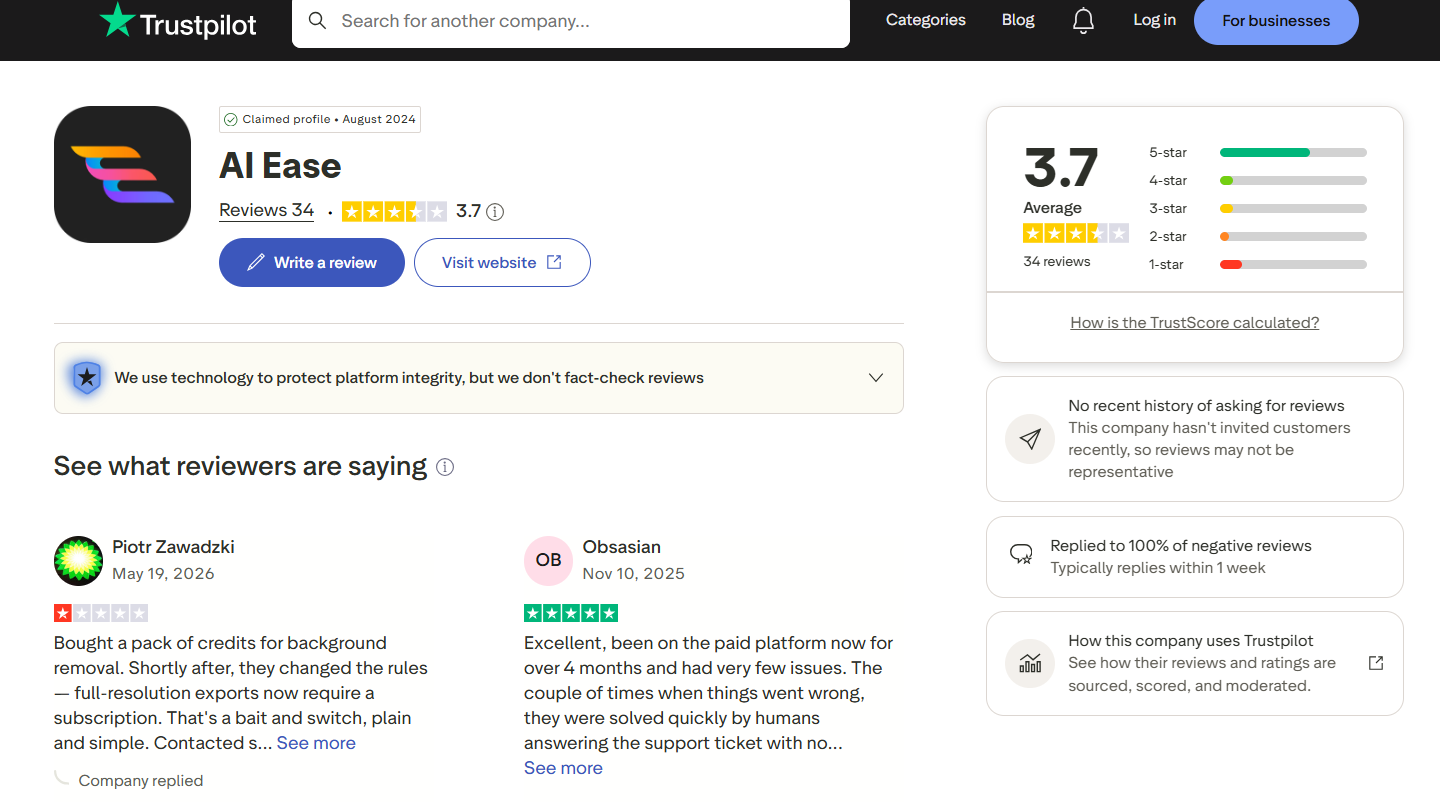This screenshot has width=1440, height=802.
Task: Open the Categories menu
Action: (926, 20)
